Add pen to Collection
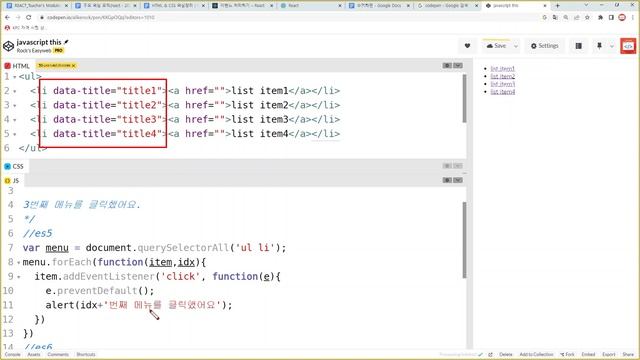The height and width of the screenshot is (360, 640). pos(536,355)
